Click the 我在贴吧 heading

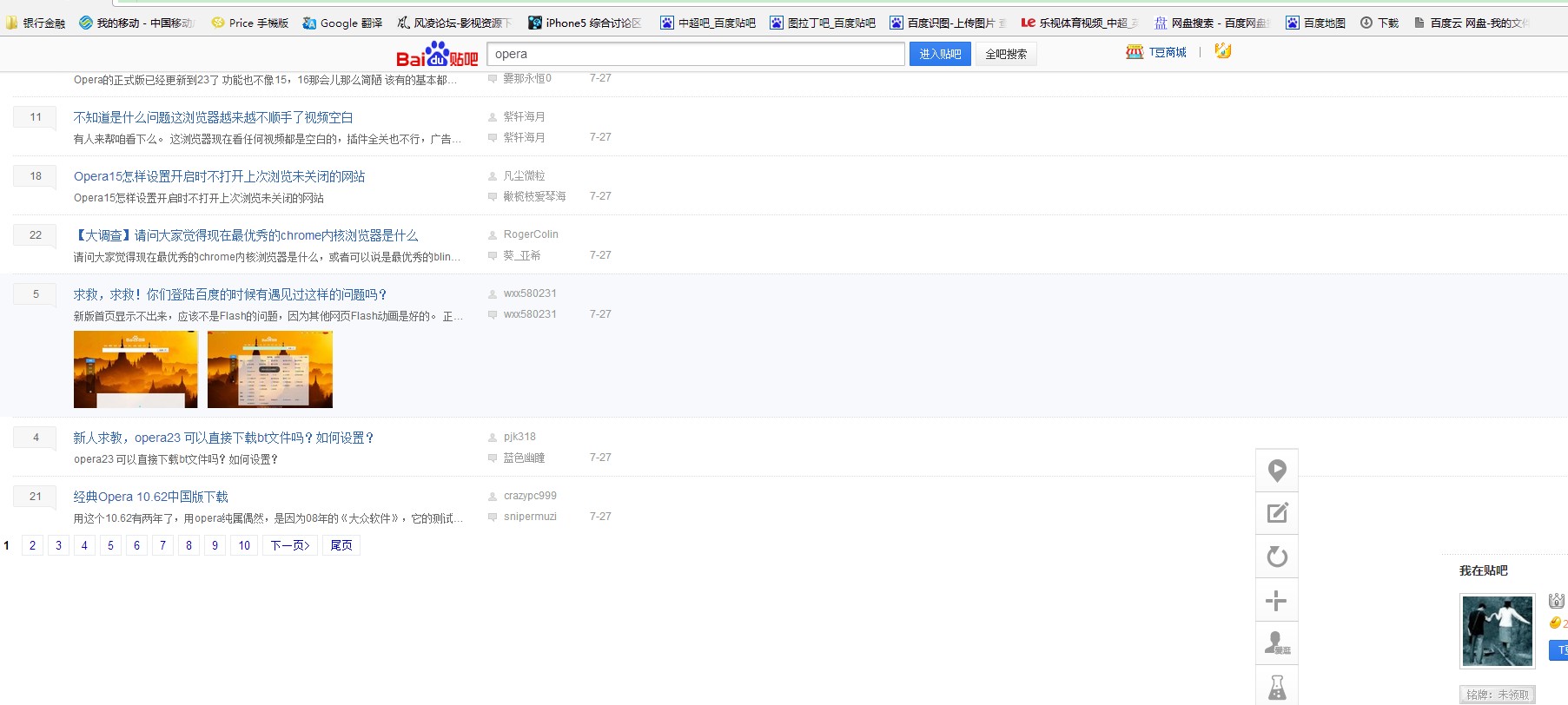click(x=1484, y=570)
